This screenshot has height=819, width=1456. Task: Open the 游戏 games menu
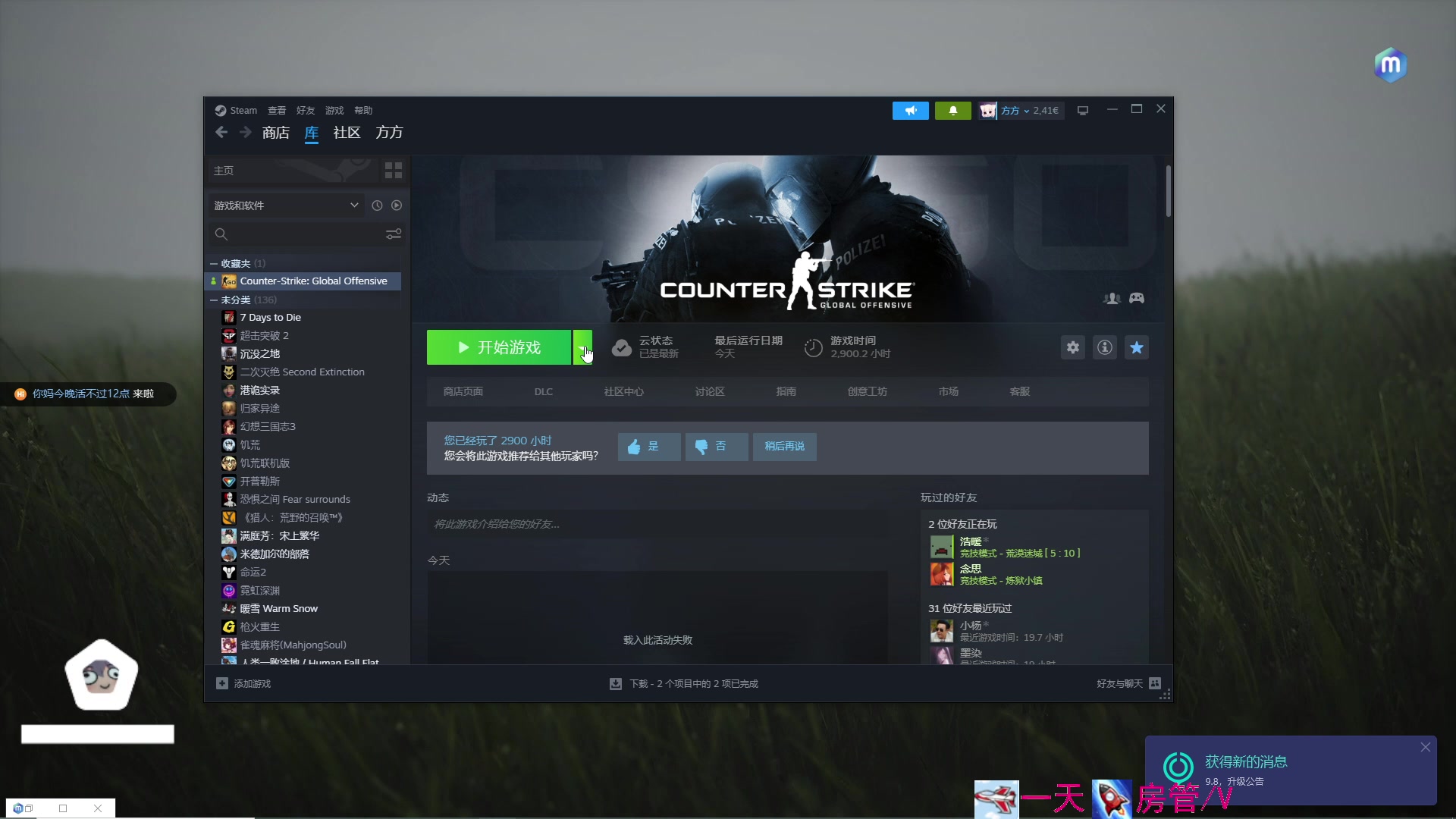[x=334, y=111]
